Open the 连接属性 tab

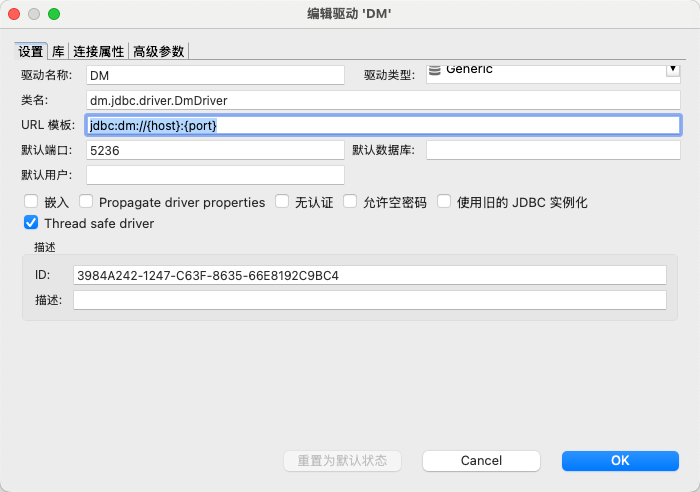tap(99, 51)
